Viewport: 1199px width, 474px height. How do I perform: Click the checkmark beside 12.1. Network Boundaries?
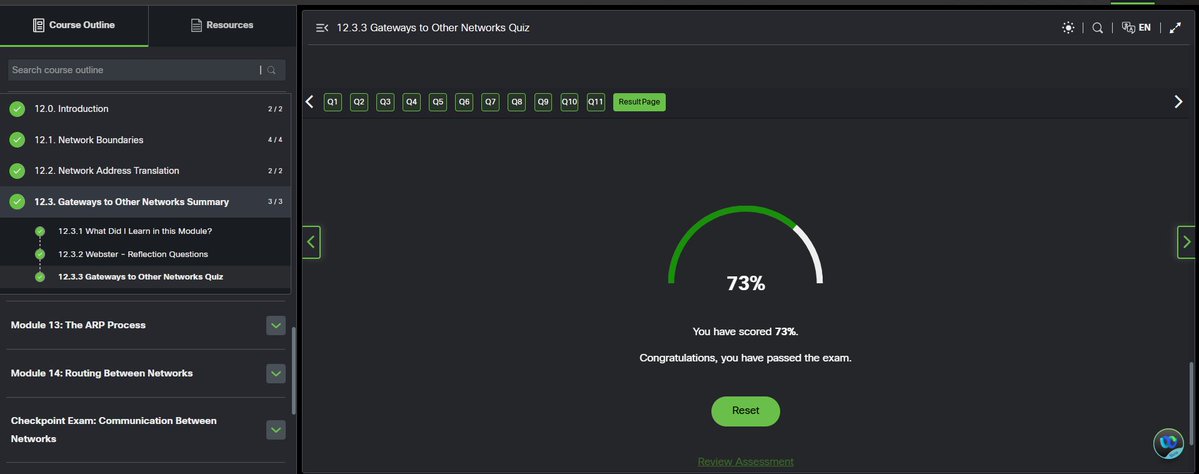[x=17, y=140]
